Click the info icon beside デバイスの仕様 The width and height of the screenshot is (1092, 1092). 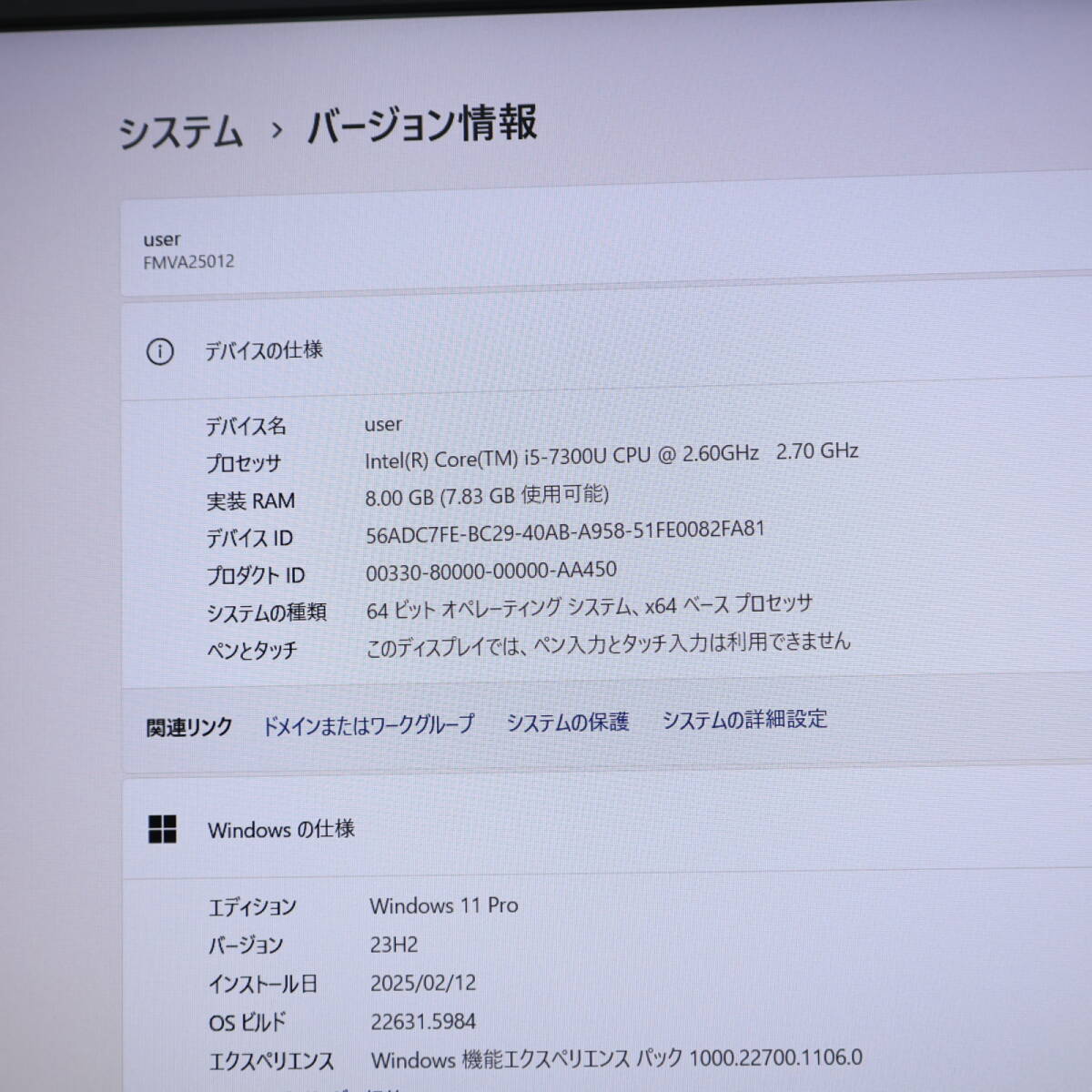159,351
